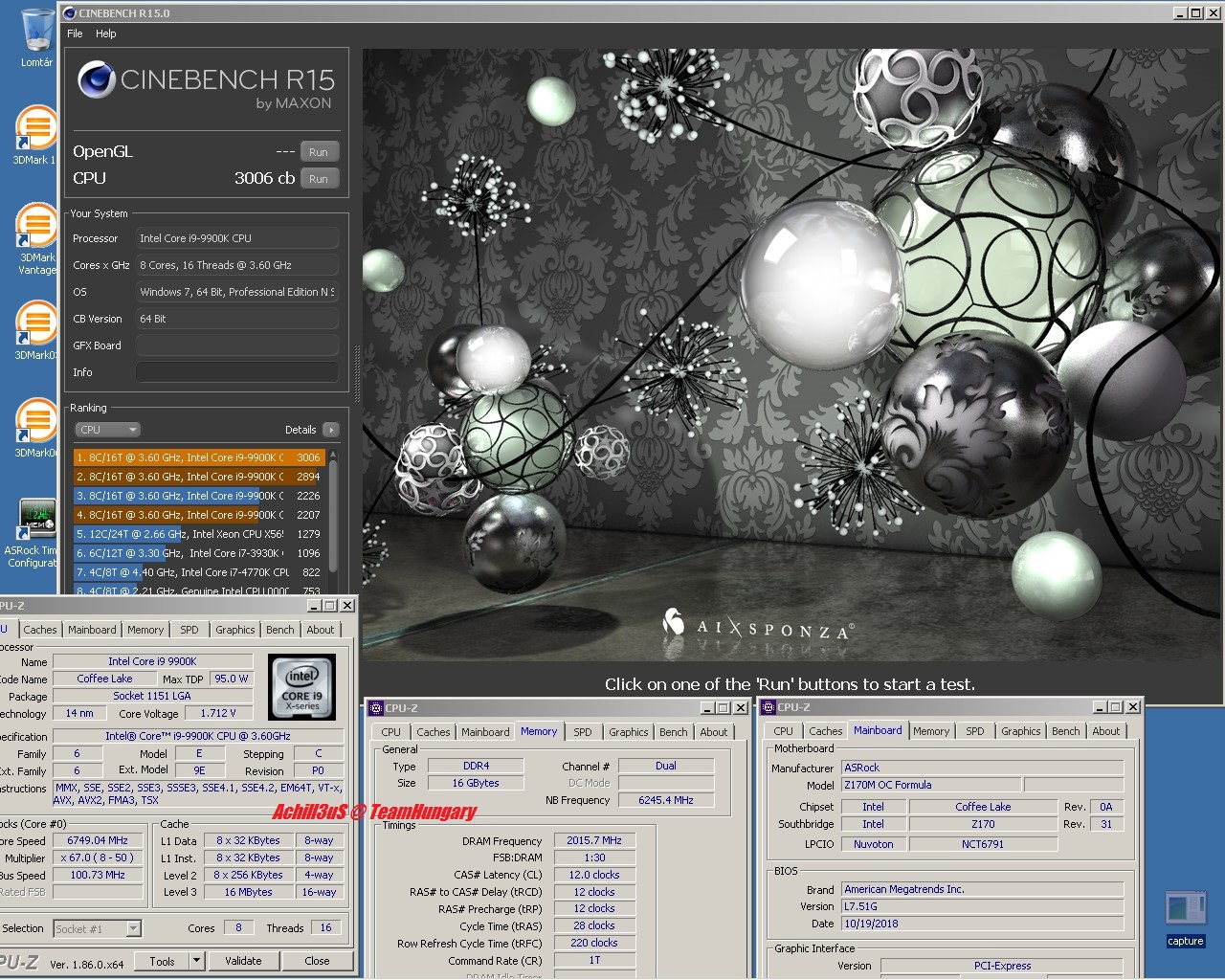Open Bench tab in CPU-Z Mainboard window
The height and width of the screenshot is (980, 1225).
point(1065,731)
